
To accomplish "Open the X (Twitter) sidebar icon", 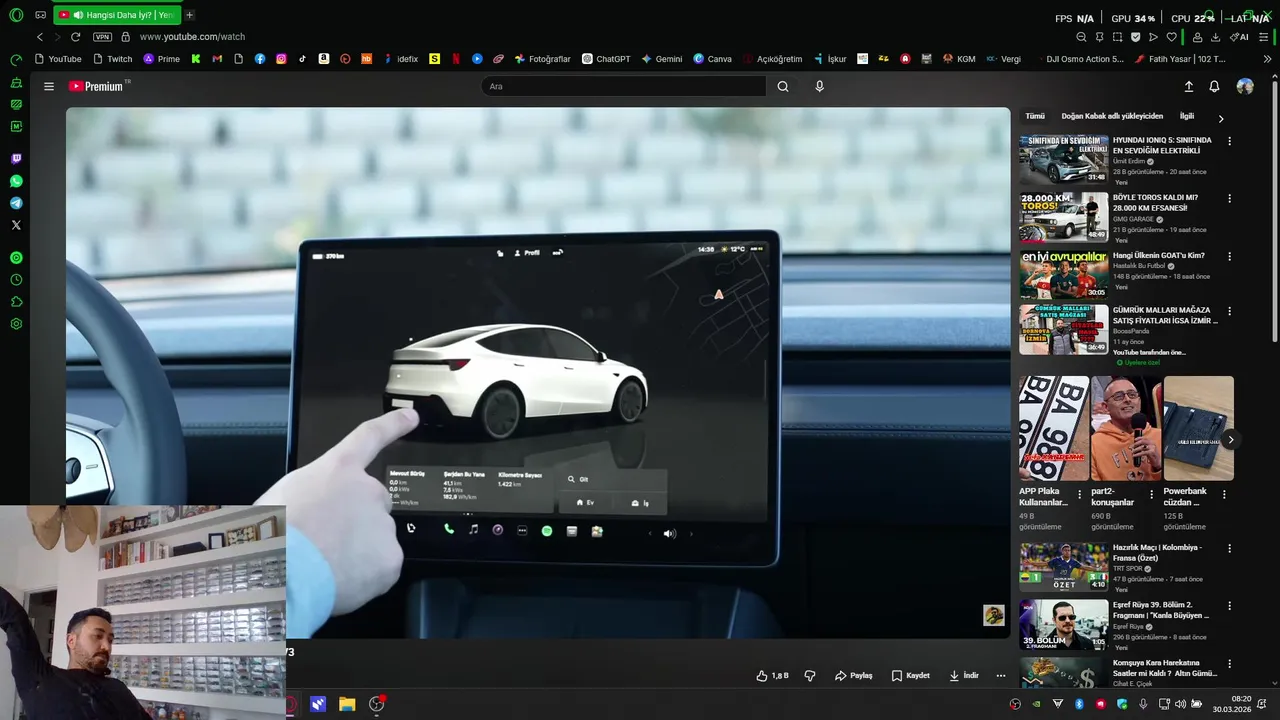I will (x=16, y=225).
